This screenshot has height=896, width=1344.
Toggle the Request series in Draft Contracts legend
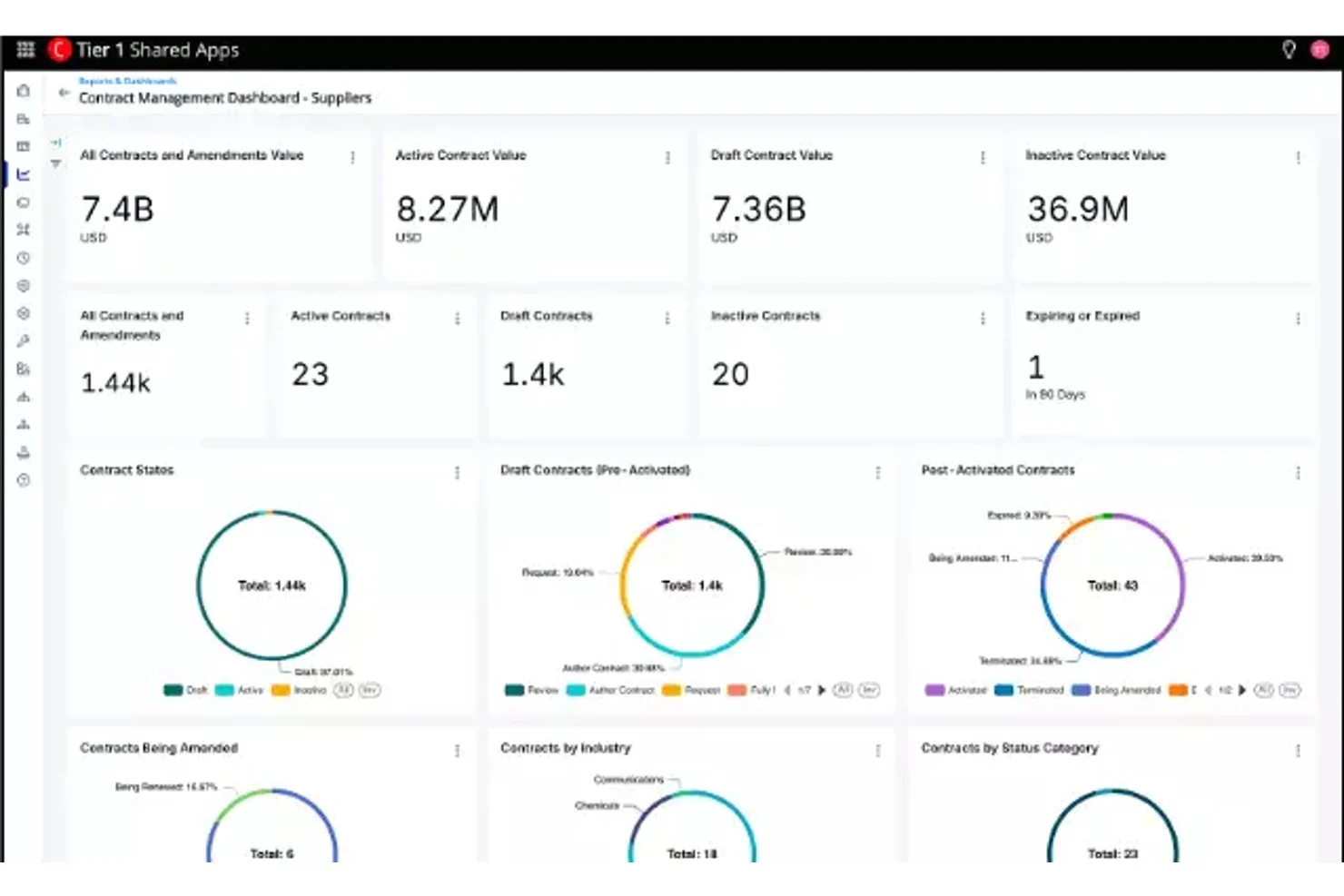pos(691,690)
